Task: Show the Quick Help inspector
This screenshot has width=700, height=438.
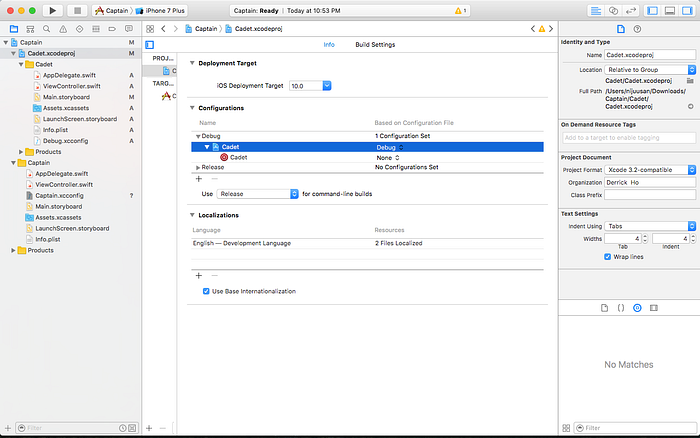Action: tap(637, 29)
